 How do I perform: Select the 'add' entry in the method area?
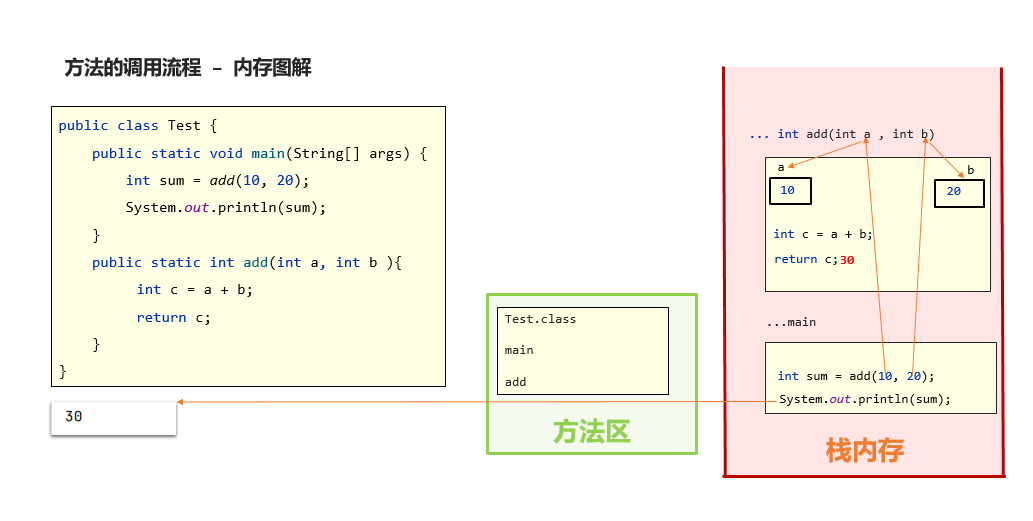pyautogui.click(x=515, y=382)
